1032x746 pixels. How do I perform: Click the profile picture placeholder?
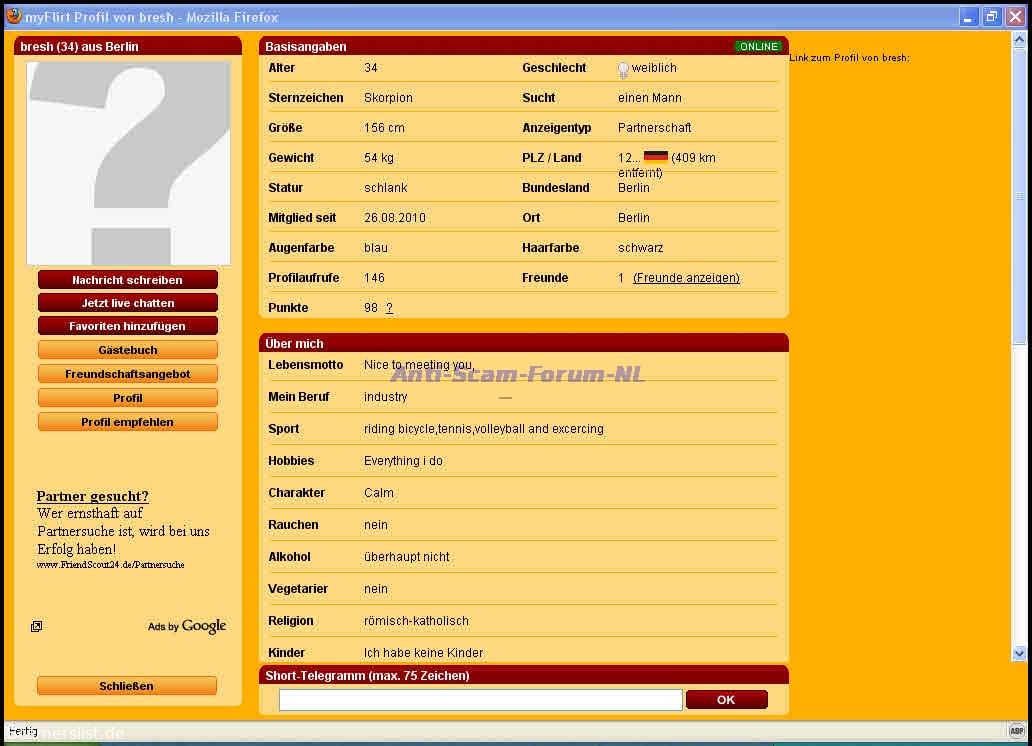point(128,163)
